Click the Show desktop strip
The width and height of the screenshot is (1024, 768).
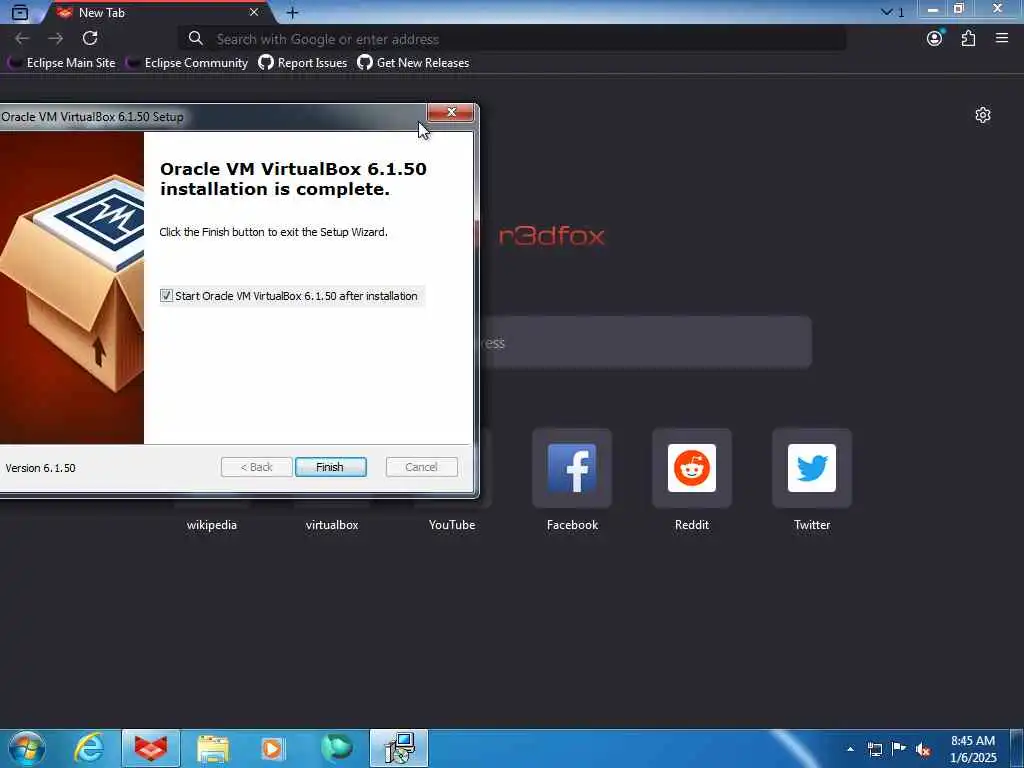click(1017, 748)
